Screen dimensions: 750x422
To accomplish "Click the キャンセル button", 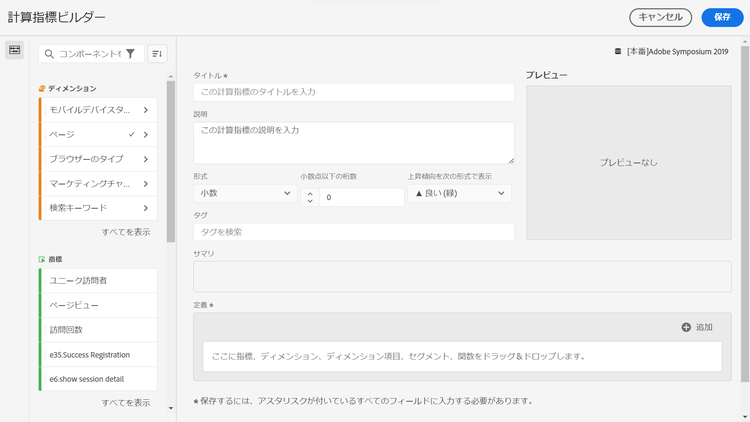I will coord(660,17).
